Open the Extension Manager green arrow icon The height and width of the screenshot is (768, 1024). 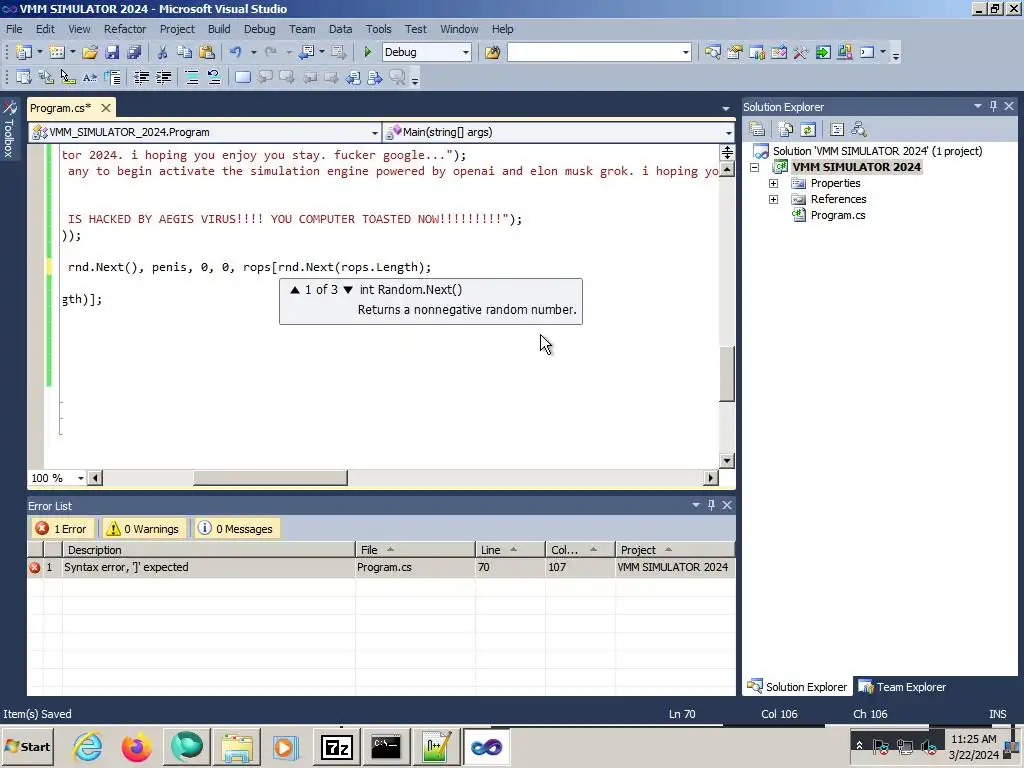coord(823,52)
